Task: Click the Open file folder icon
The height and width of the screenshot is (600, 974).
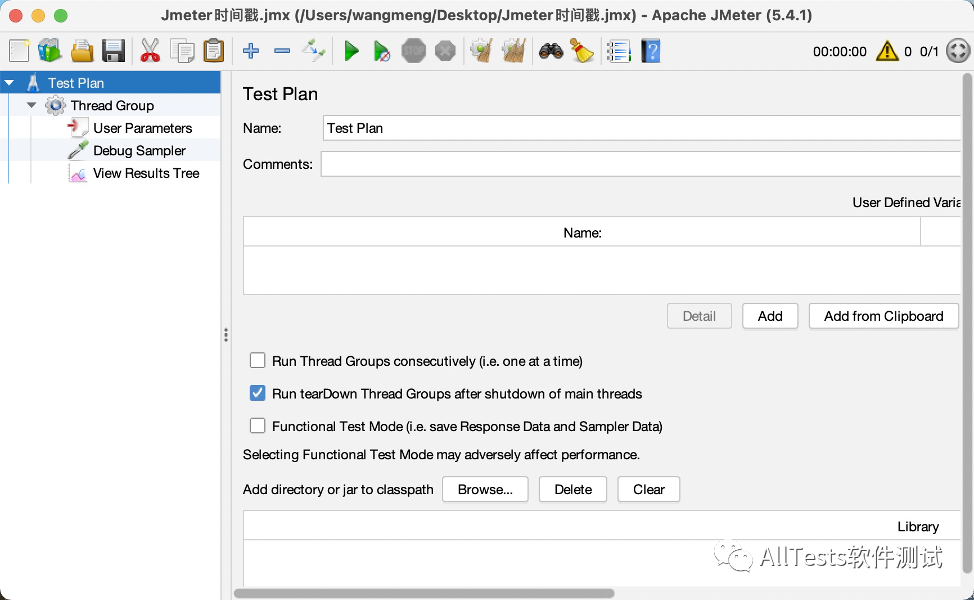Action: [81, 51]
